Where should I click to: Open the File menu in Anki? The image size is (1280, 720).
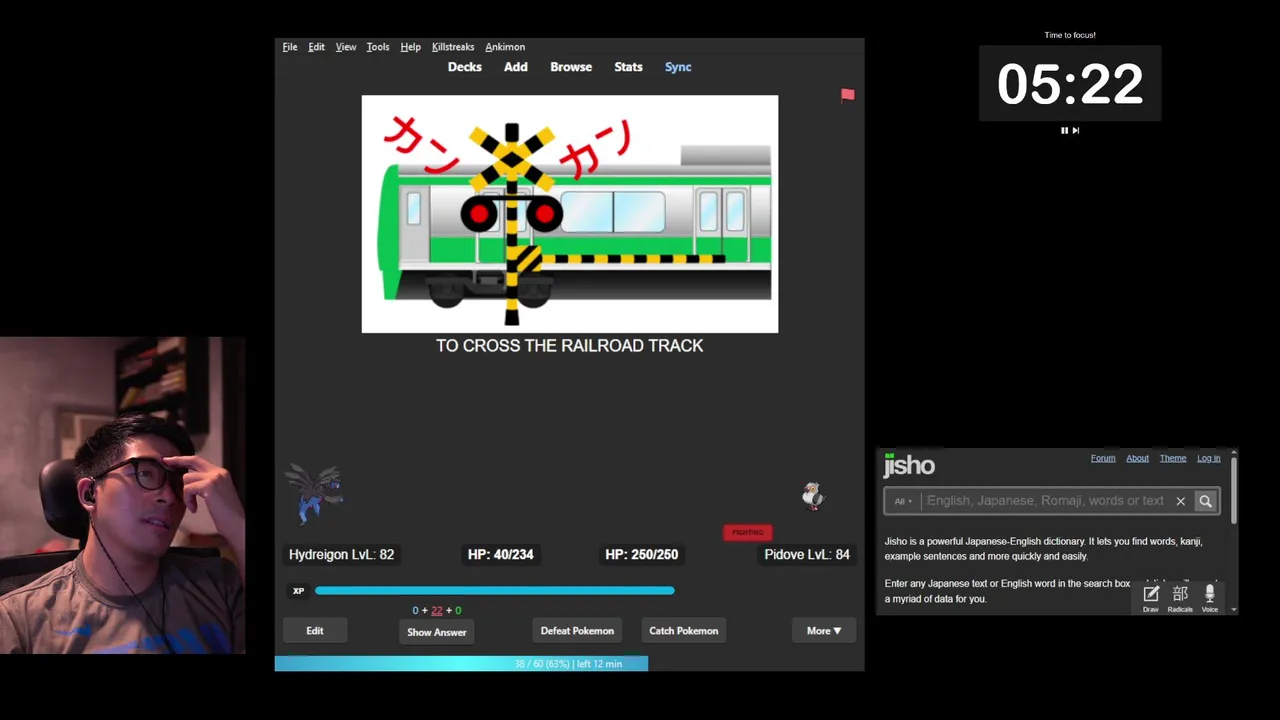coord(290,47)
